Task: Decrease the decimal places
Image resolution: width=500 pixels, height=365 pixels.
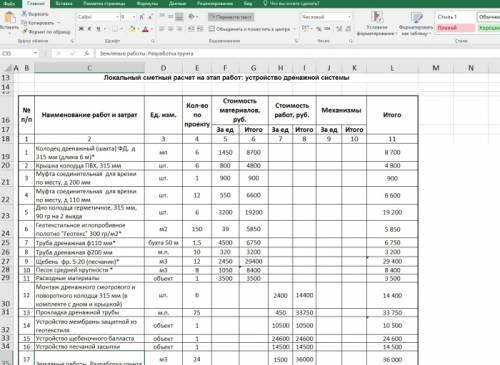Action: [x=348, y=29]
